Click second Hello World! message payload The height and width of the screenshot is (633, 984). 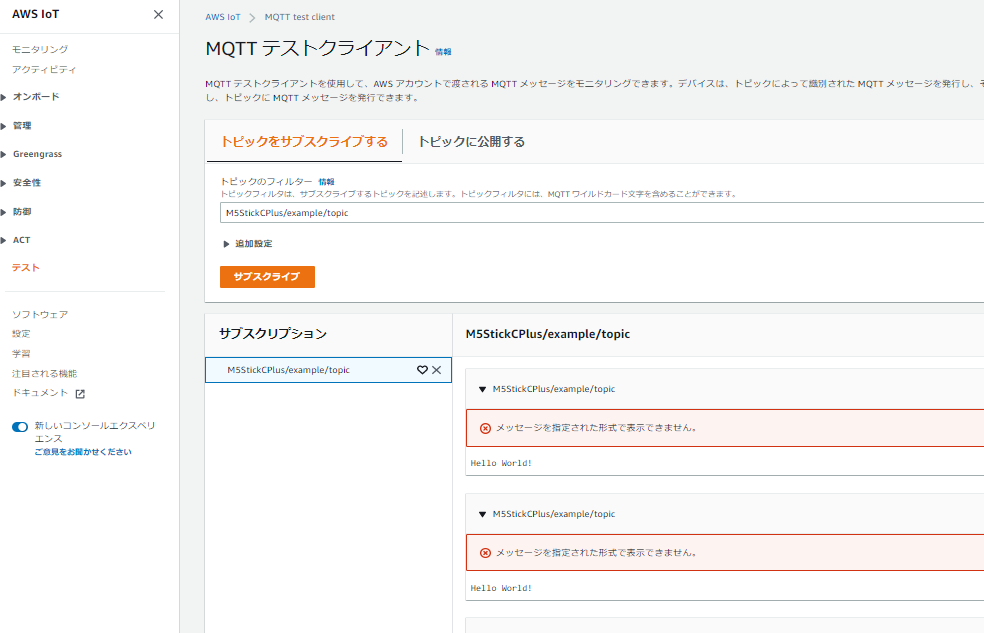click(501, 588)
